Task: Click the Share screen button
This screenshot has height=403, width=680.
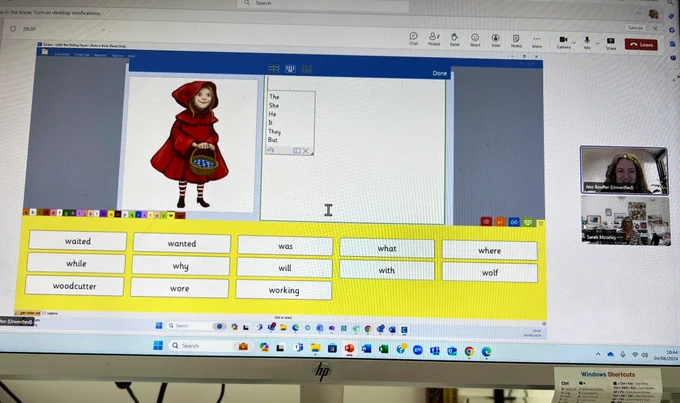Action: (x=611, y=43)
